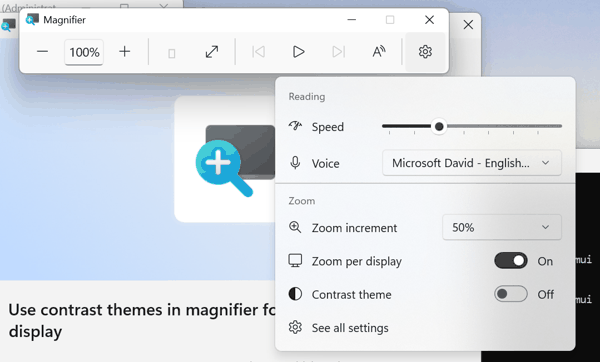The image size is (600, 362).
Task: Enable the Contrast theme toggle
Action: pyautogui.click(x=511, y=294)
